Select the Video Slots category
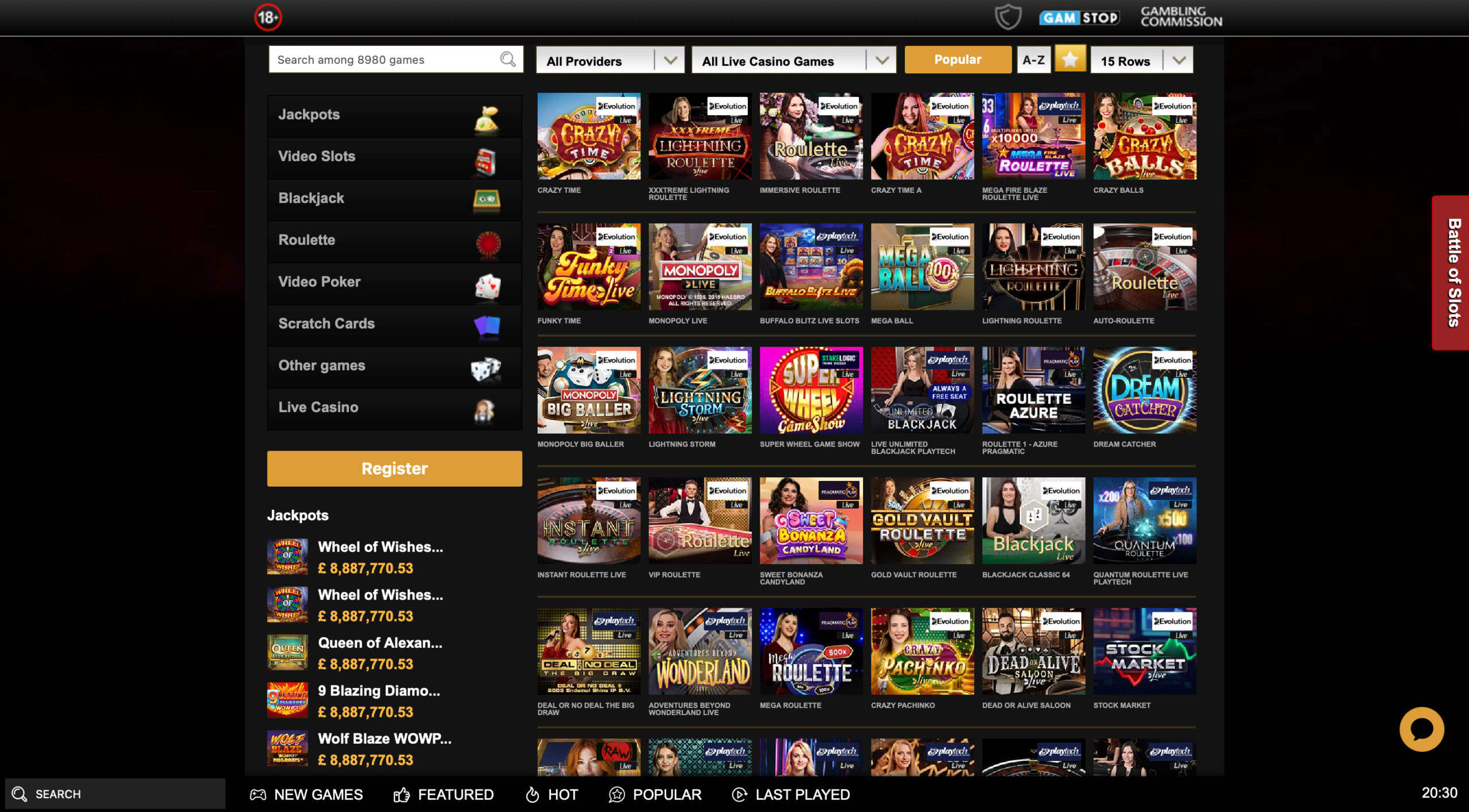The height and width of the screenshot is (812, 1469). pos(395,157)
